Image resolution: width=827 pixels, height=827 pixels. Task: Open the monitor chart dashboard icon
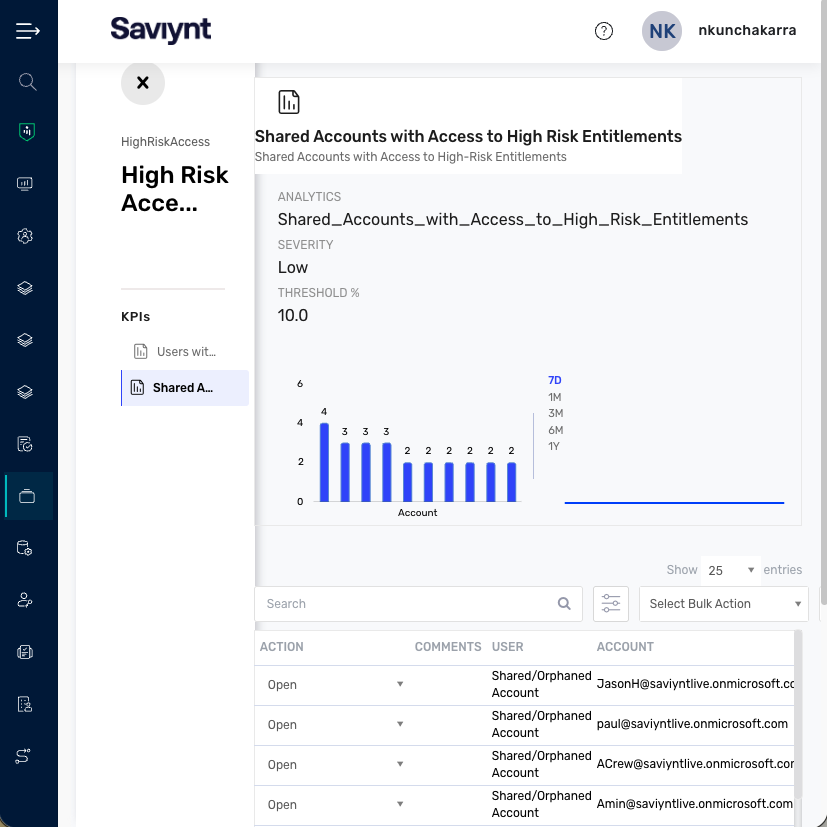click(x=25, y=184)
